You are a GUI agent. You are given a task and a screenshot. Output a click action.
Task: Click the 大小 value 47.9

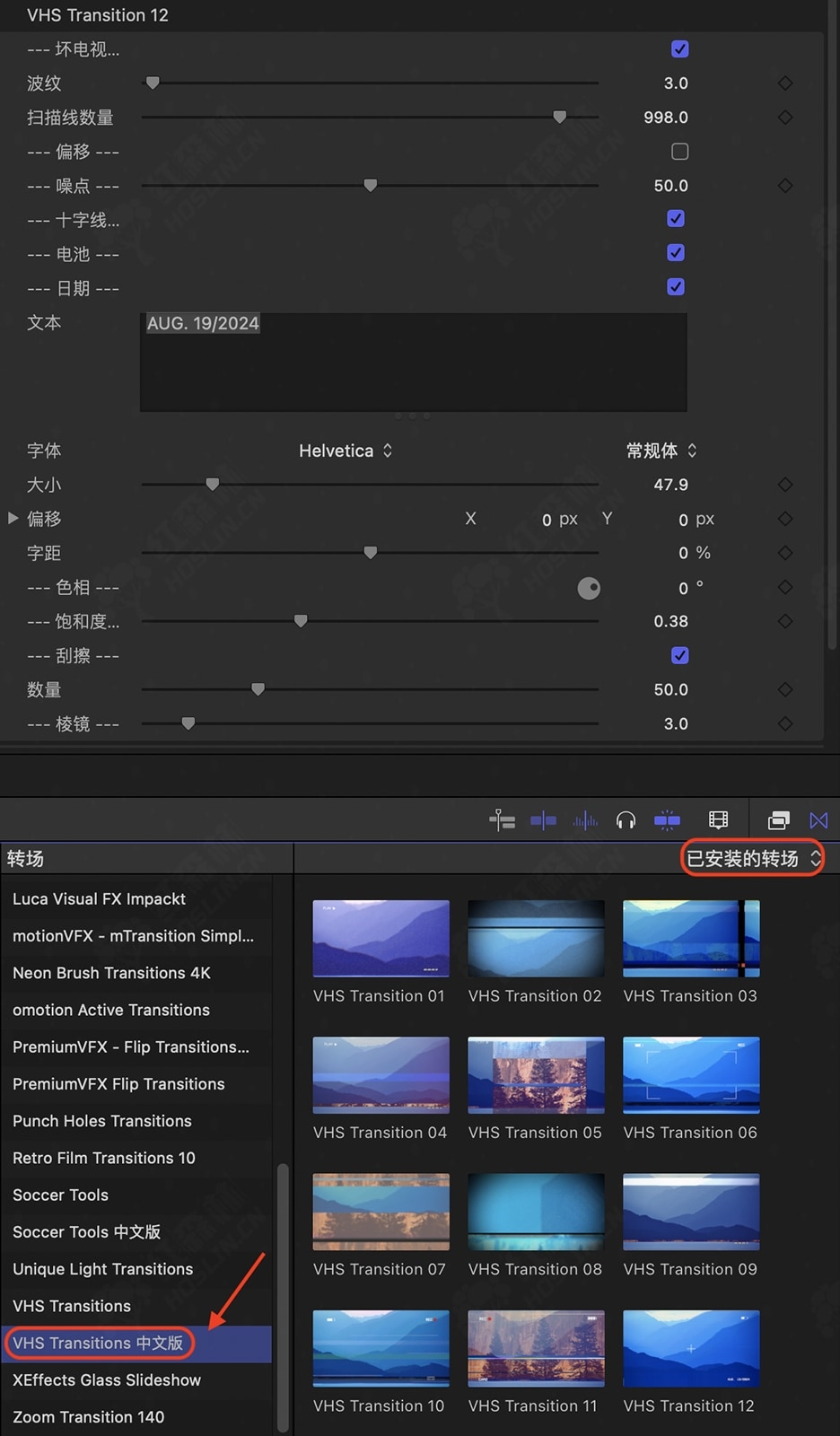click(670, 485)
